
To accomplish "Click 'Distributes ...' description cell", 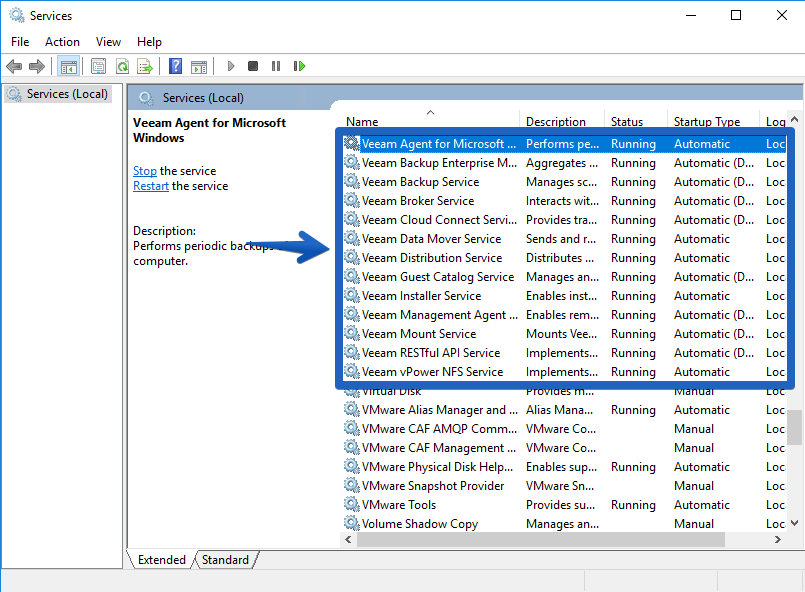I will click(560, 257).
